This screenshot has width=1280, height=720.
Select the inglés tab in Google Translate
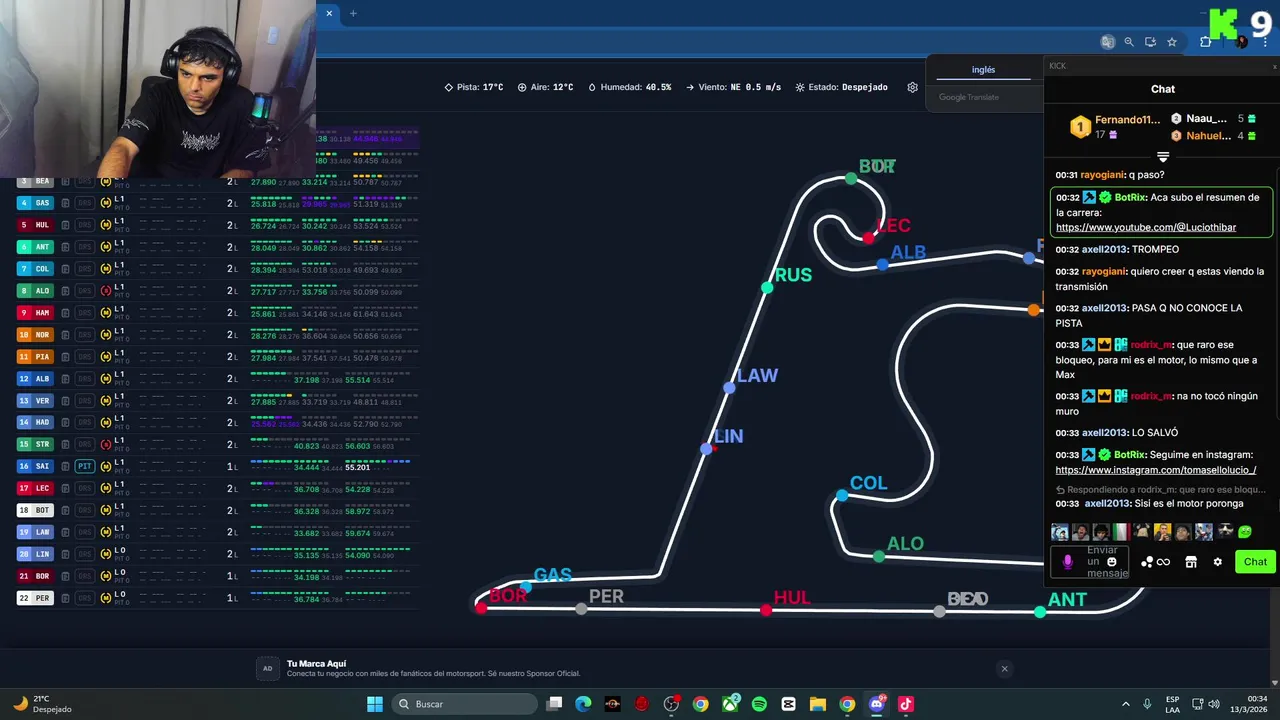983,70
